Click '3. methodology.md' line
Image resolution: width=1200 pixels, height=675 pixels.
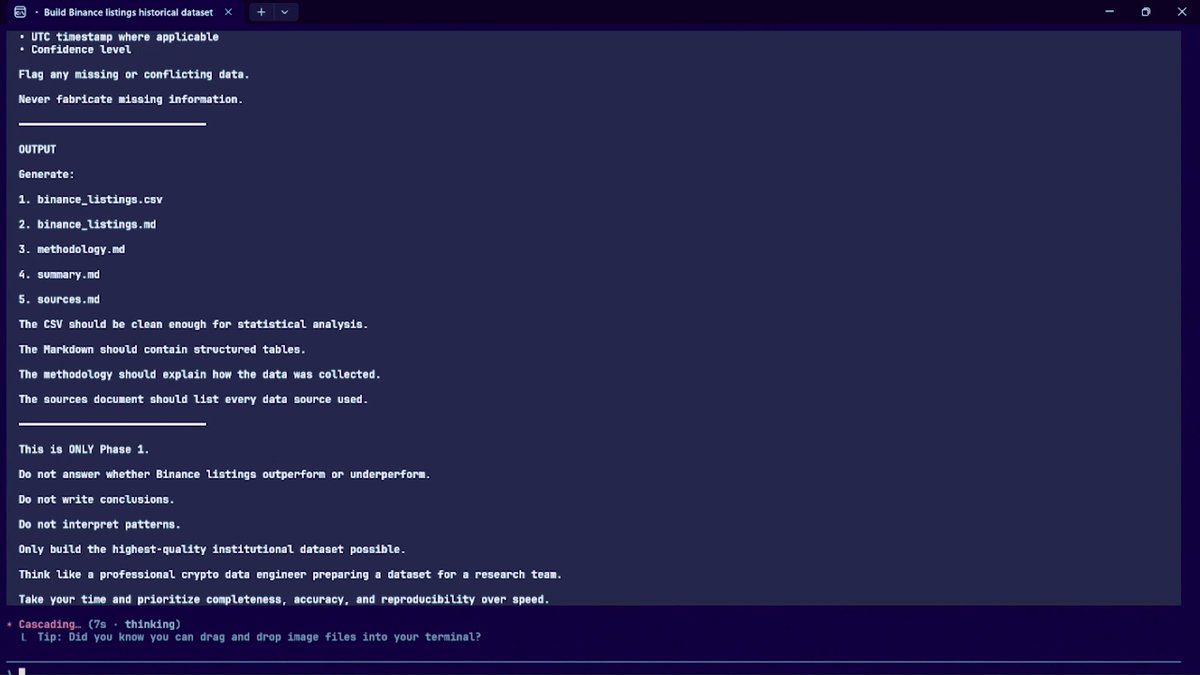pyautogui.click(x=71, y=249)
